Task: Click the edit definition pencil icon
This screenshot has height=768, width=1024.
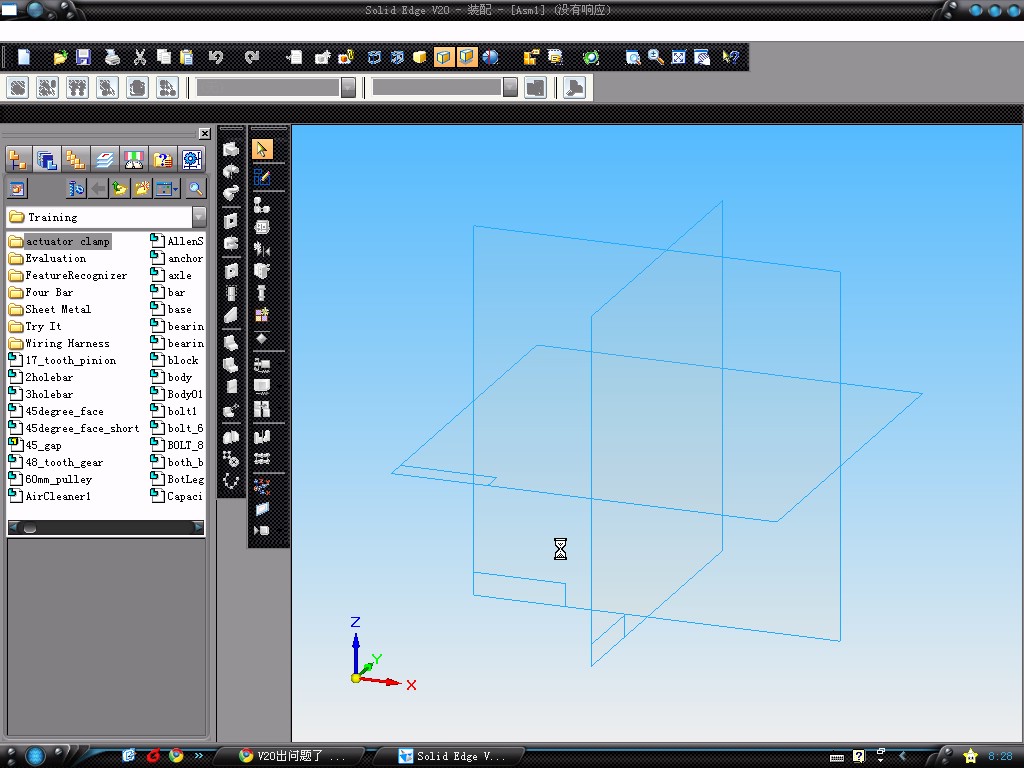Action: pos(262,177)
